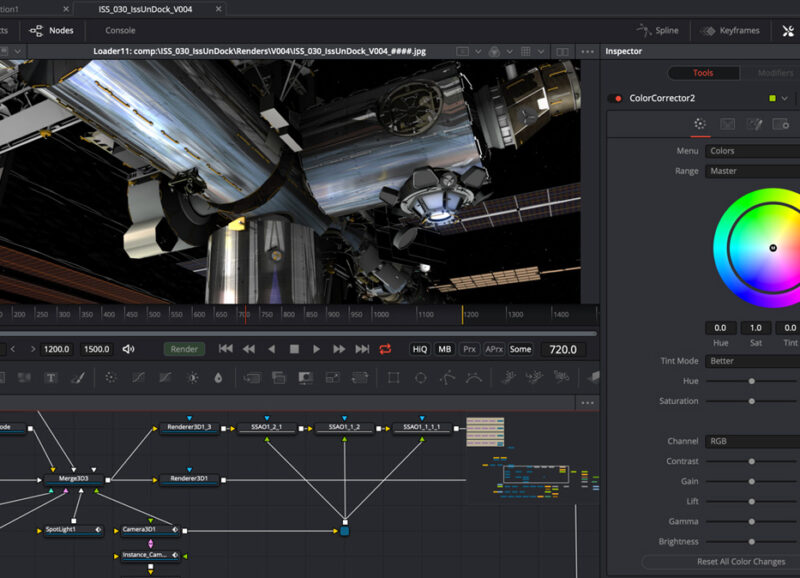
Task: Add a pEmitter particle tool
Action: (508, 378)
